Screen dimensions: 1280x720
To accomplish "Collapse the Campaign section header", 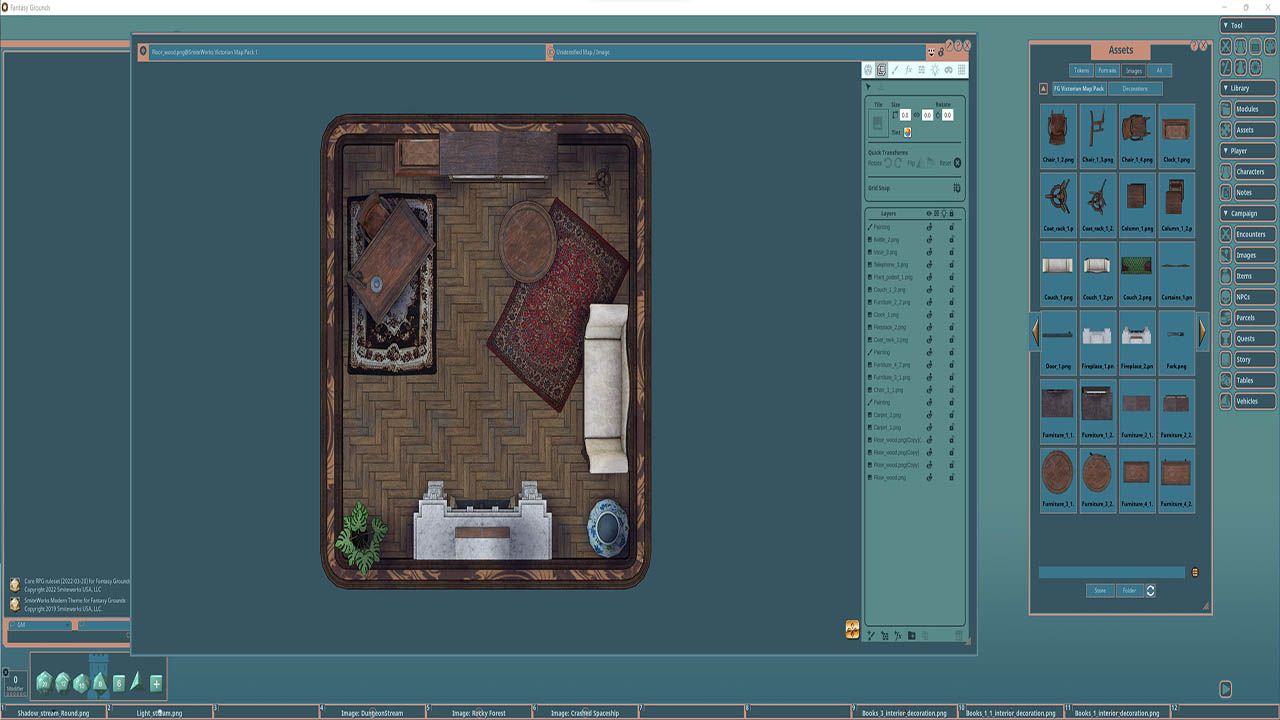I will point(1248,213).
